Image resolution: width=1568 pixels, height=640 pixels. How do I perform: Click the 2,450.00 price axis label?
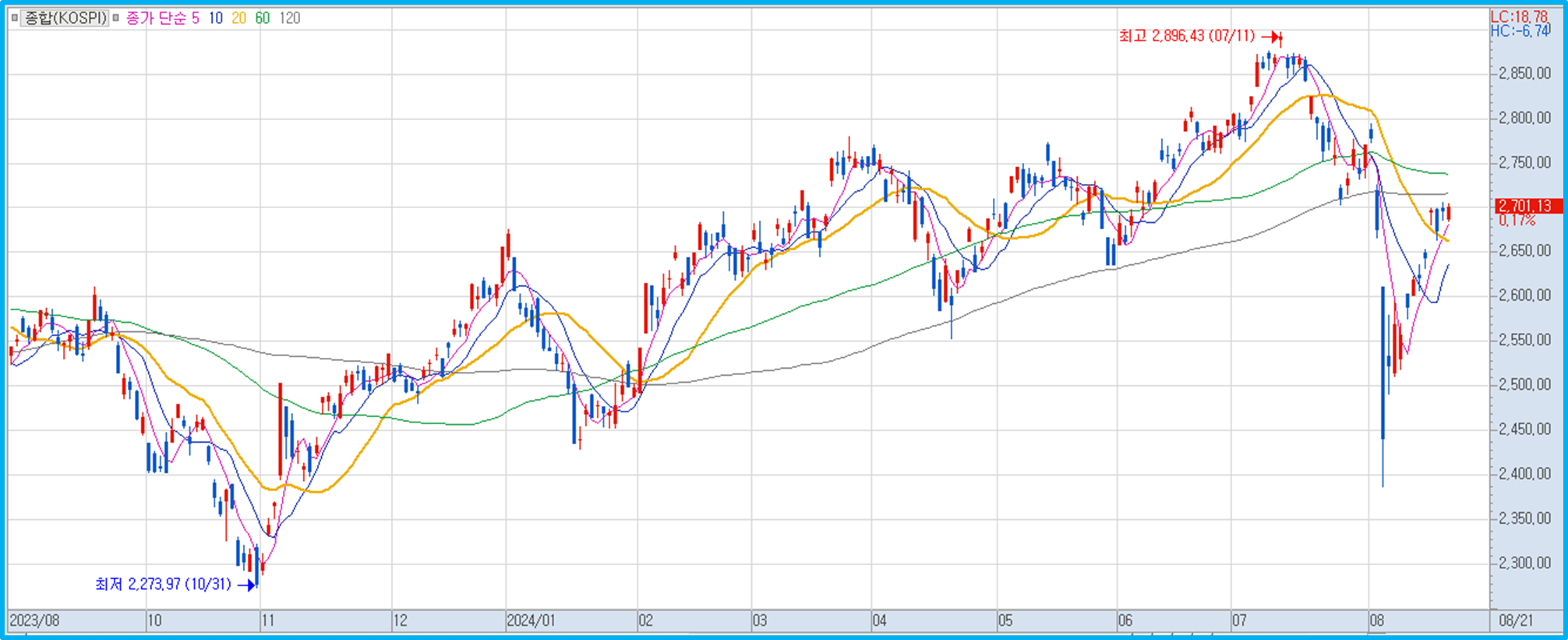[1524, 429]
